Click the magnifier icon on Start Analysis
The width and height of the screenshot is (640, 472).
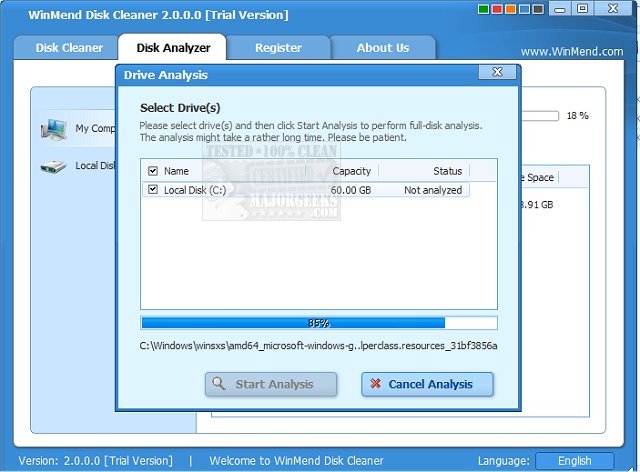point(219,383)
